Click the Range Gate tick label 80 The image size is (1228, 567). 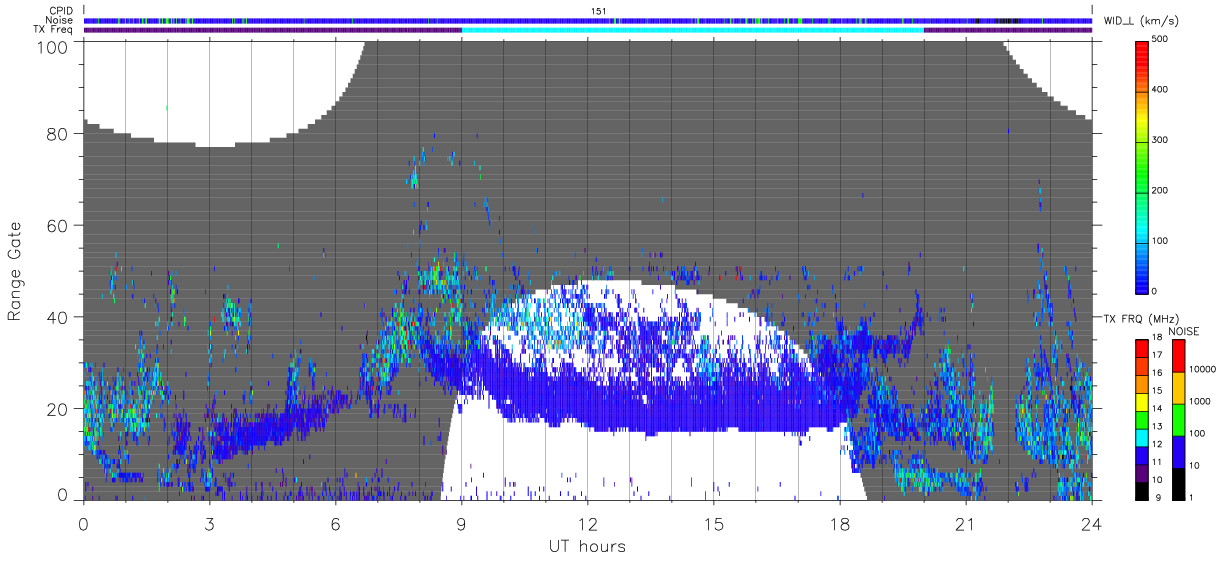[x=56, y=134]
